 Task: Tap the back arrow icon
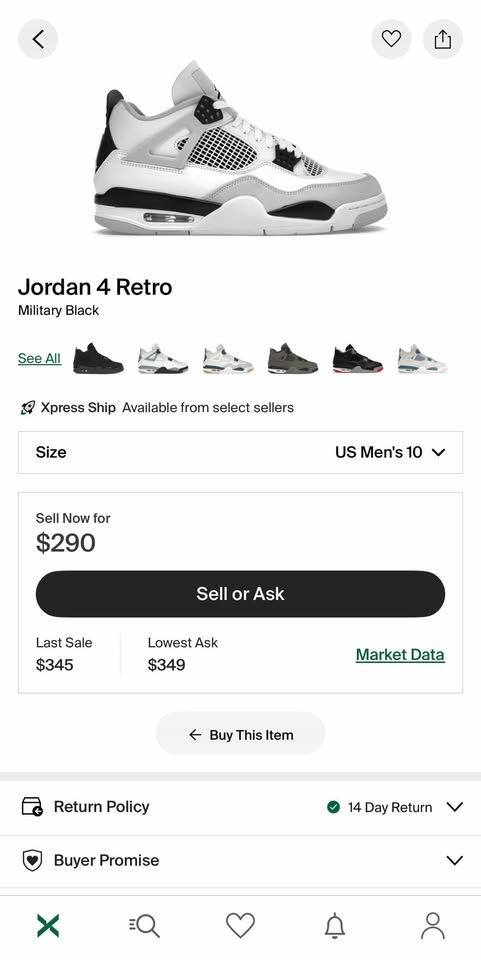38,39
